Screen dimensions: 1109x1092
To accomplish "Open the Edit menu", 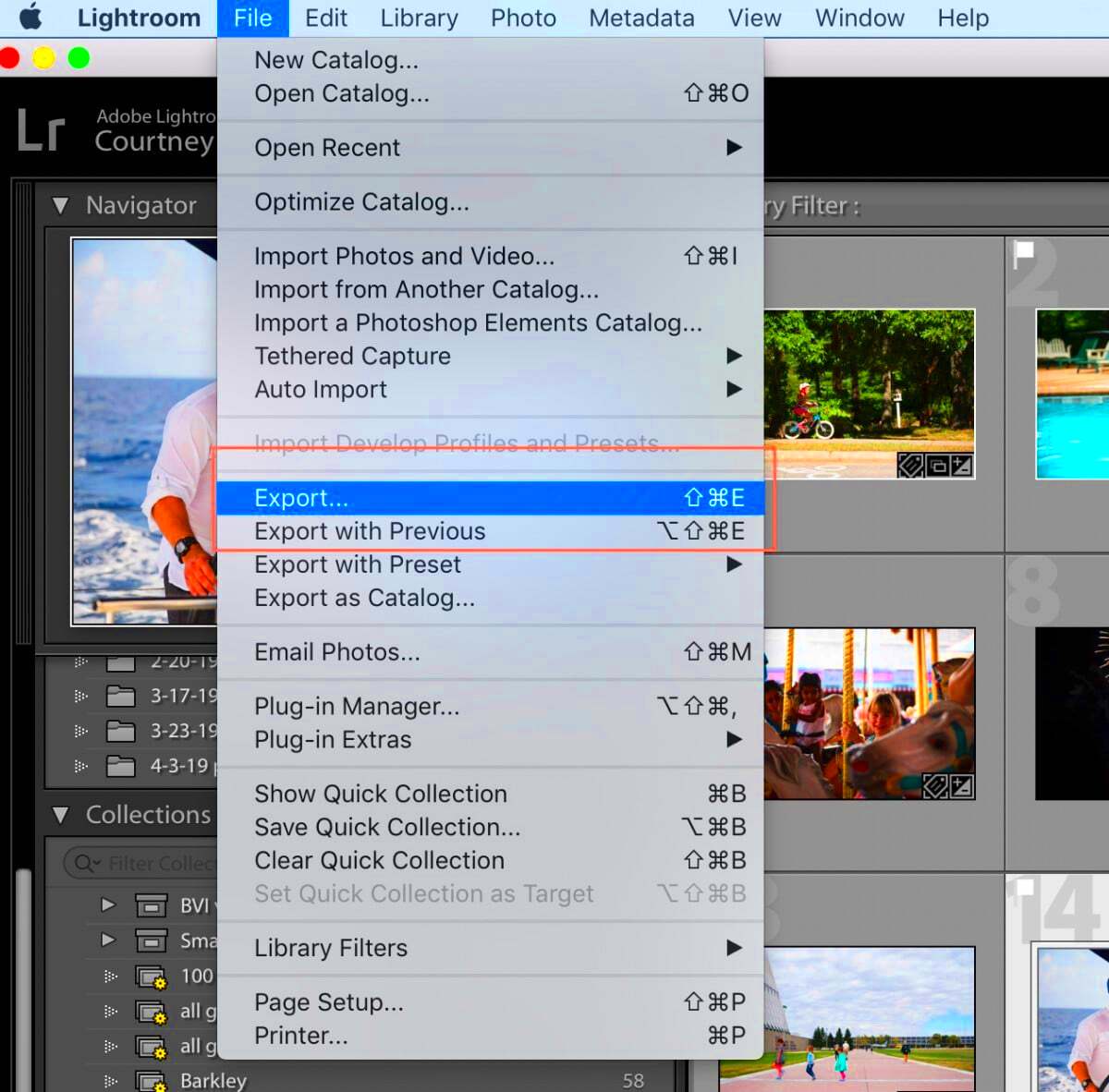I will (x=326, y=18).
